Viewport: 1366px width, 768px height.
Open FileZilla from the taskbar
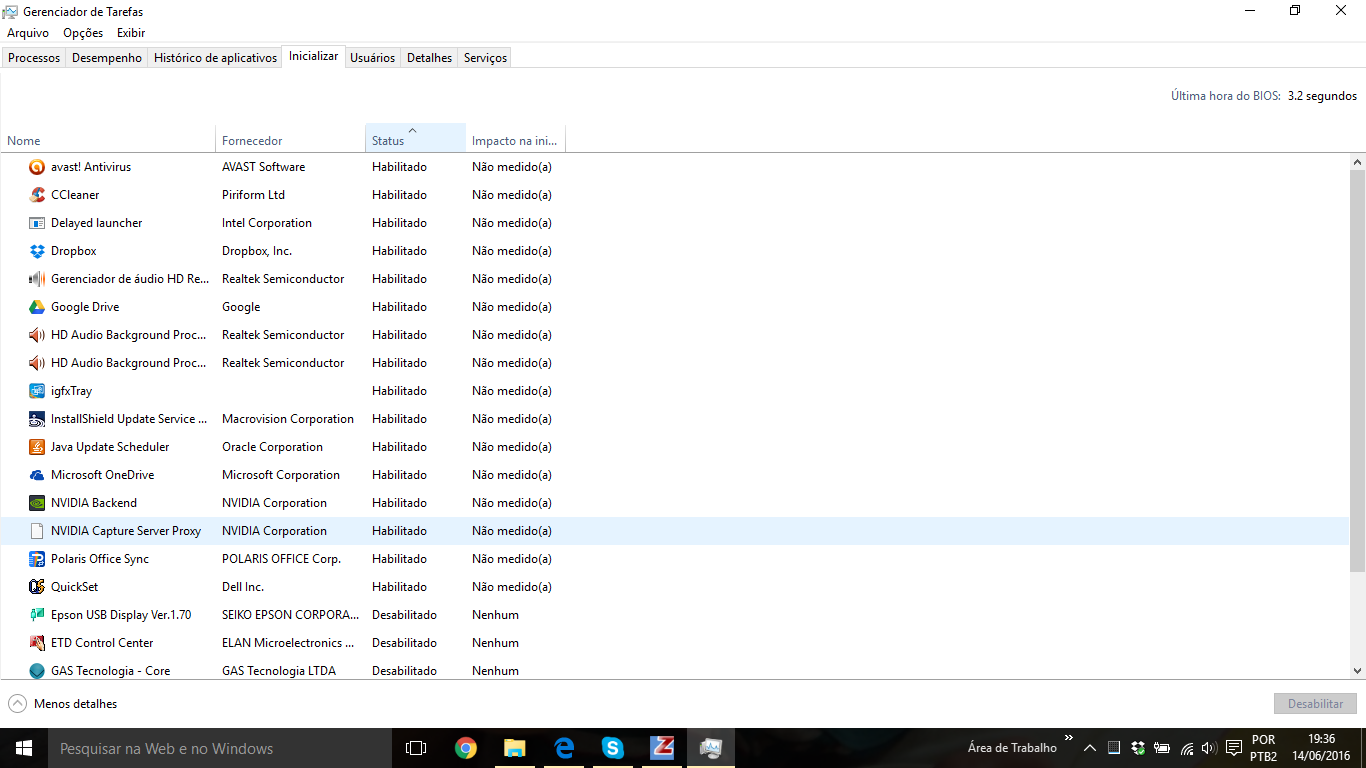point(662,748)
